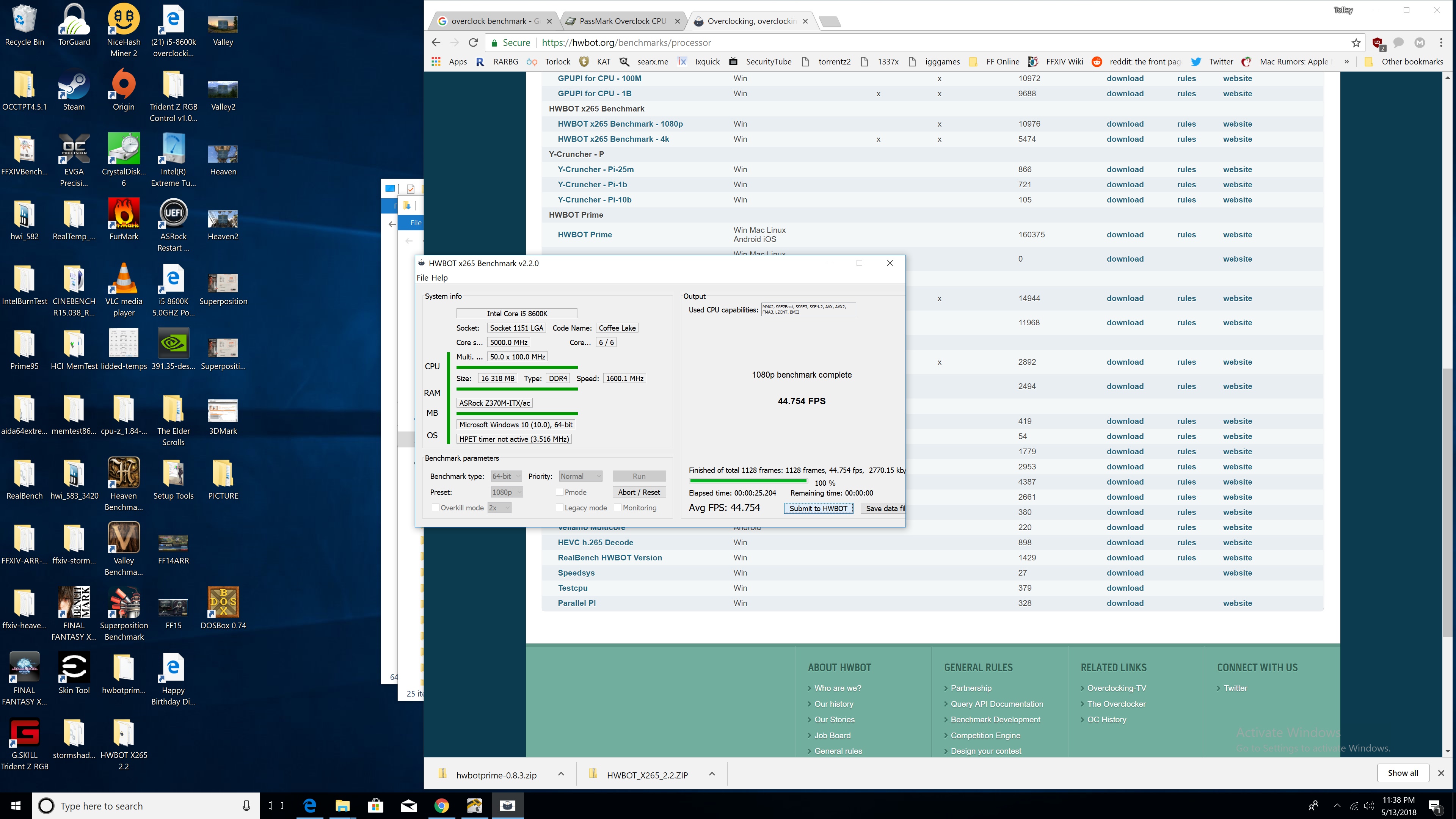This screenshot has width=1456, height=819.
Task: Expand hidden bookmarks chevron
Action: pos(1347,61)
